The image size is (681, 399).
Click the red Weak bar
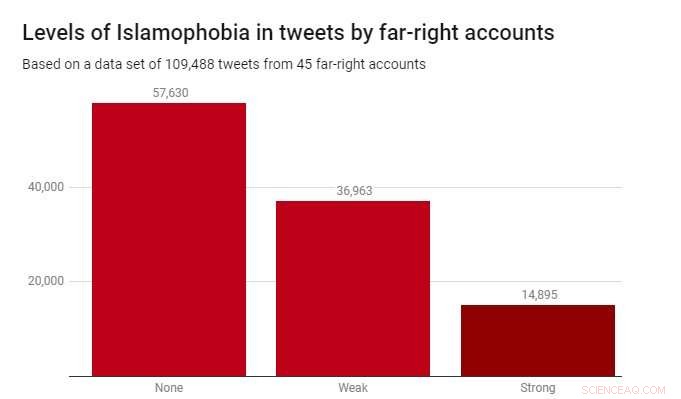pos(353,289)
